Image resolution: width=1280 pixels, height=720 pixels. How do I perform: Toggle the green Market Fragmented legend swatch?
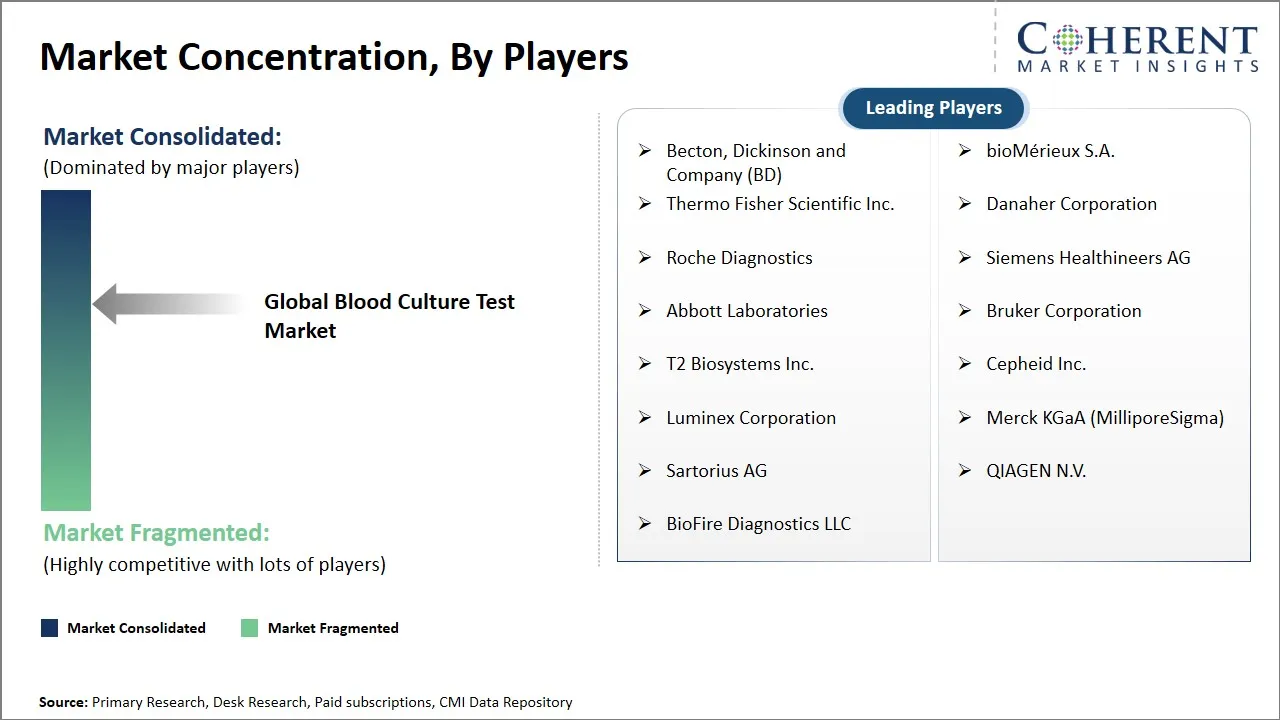248,627
